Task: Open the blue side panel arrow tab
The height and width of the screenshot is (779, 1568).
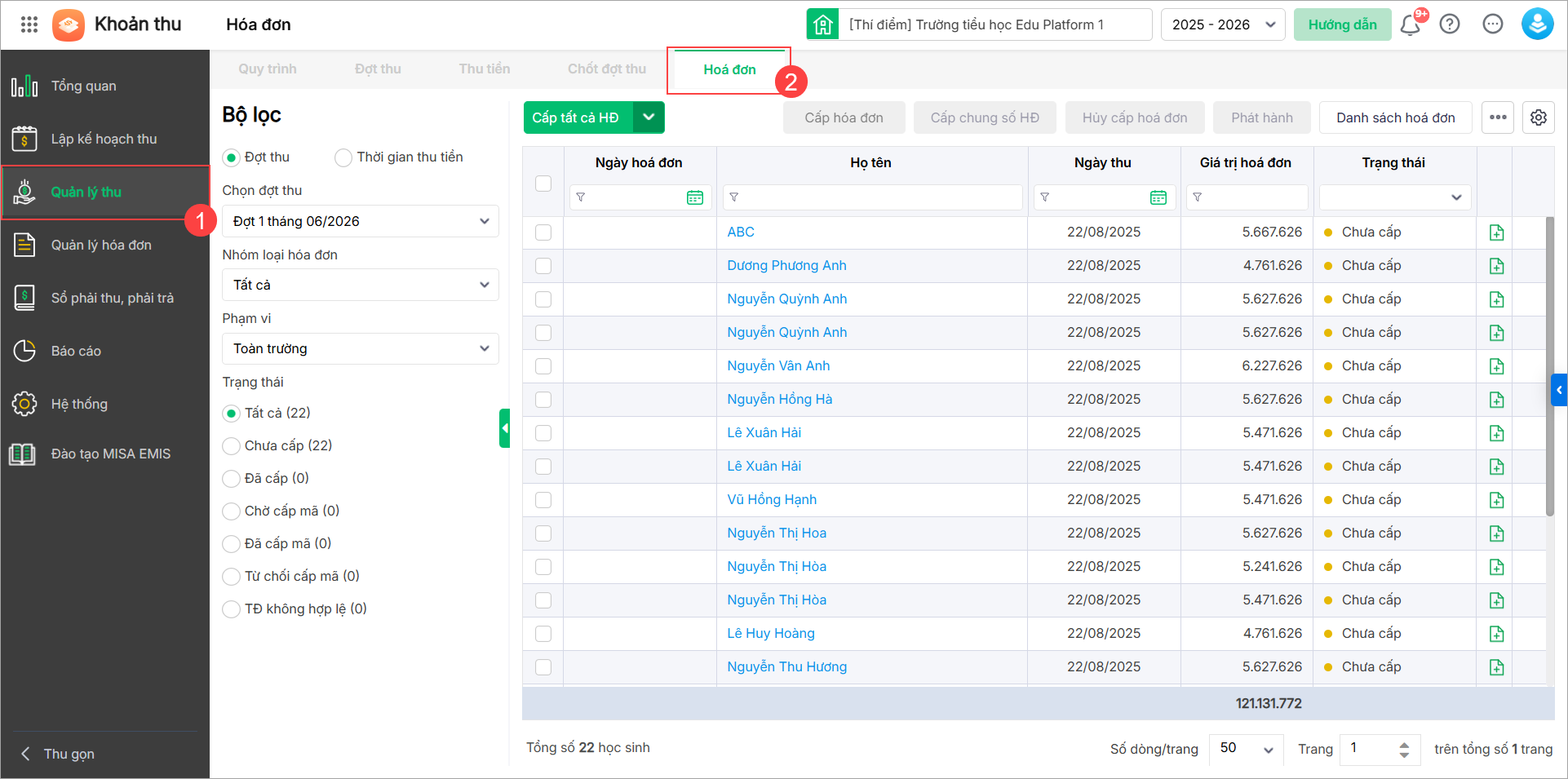Action: [x=1559, y=390]
